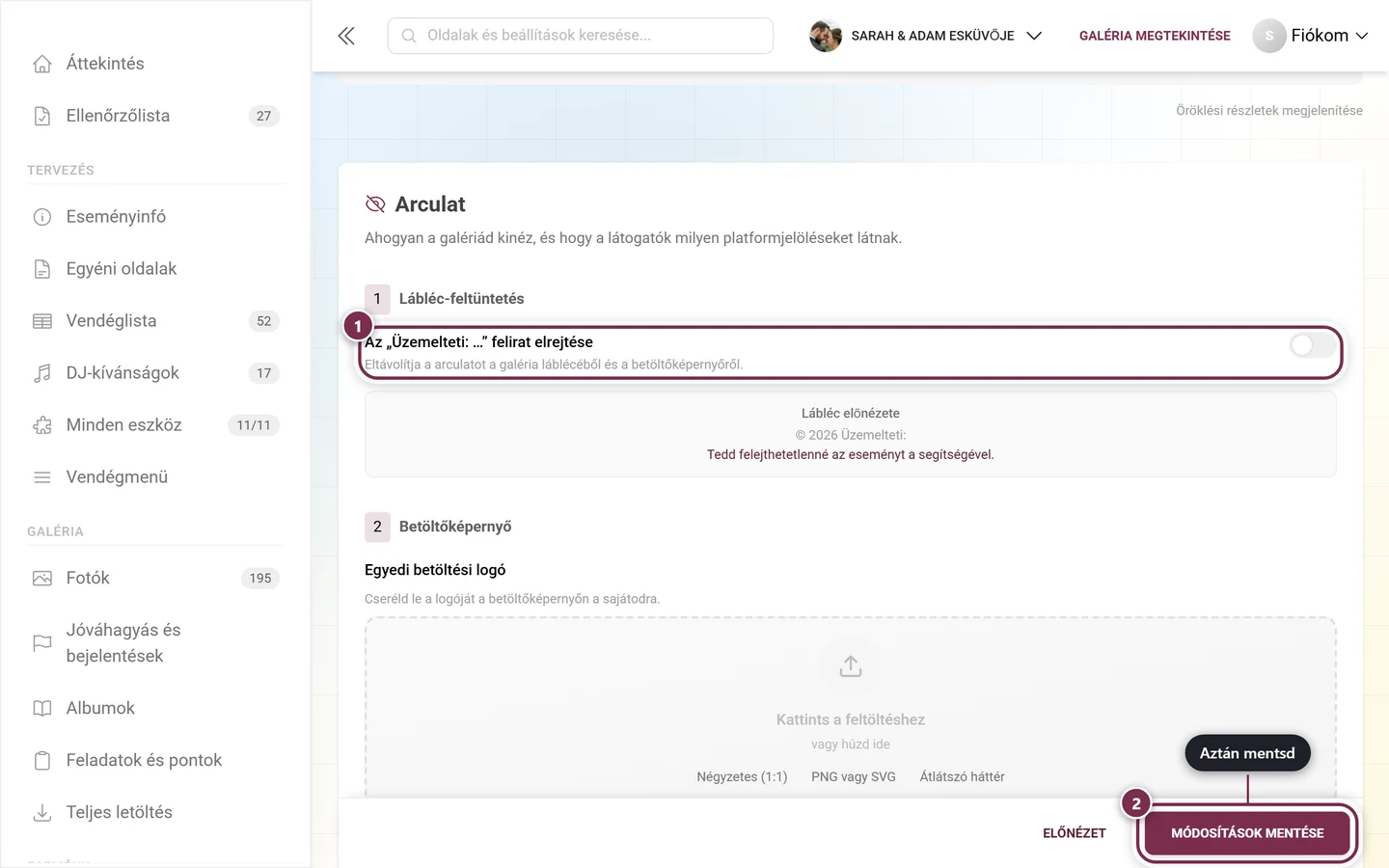Image resolution: width=1389 pixels, height=868 pixels.
Task: Open the Áttekintés home icon
Action: 42,64
